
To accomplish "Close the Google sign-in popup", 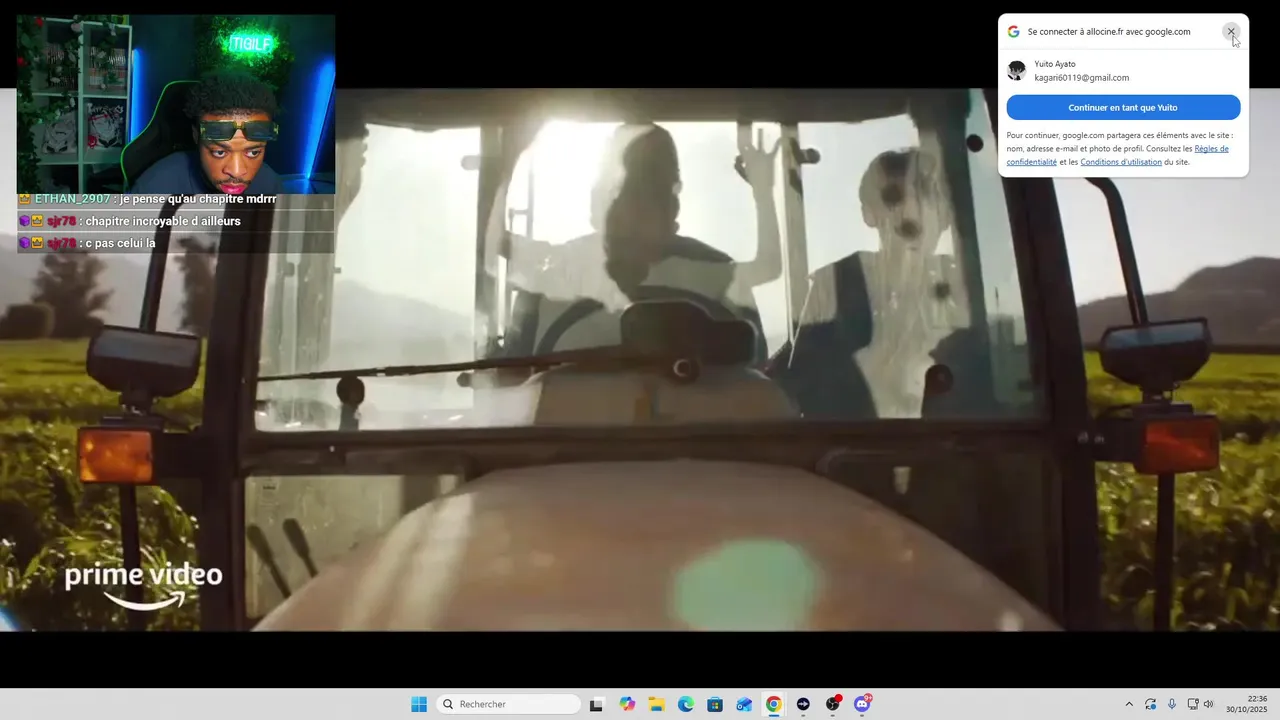I will click(1231, 32).
